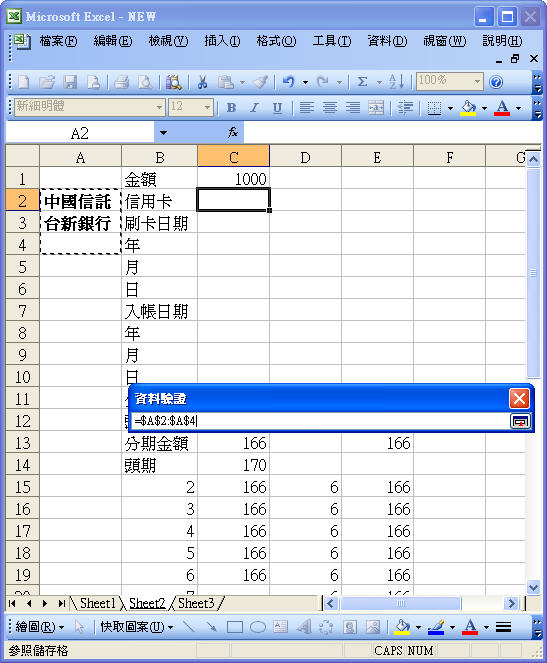Click cell containing 台新銀行

pyautogui.click(x=80, y=224)
